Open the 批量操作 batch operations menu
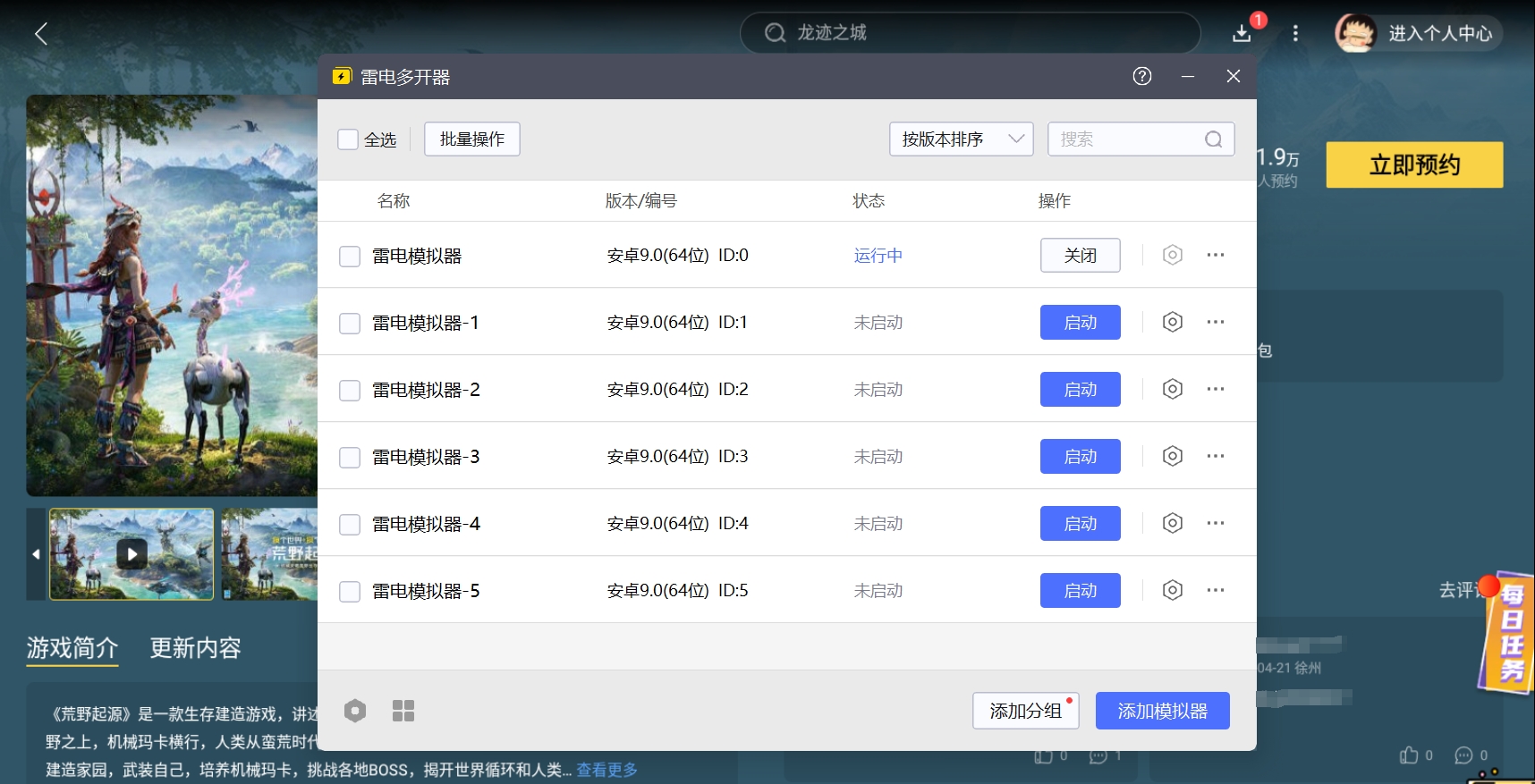The width and height of the screenshot is (1535, 784). (x=471, y=139)
